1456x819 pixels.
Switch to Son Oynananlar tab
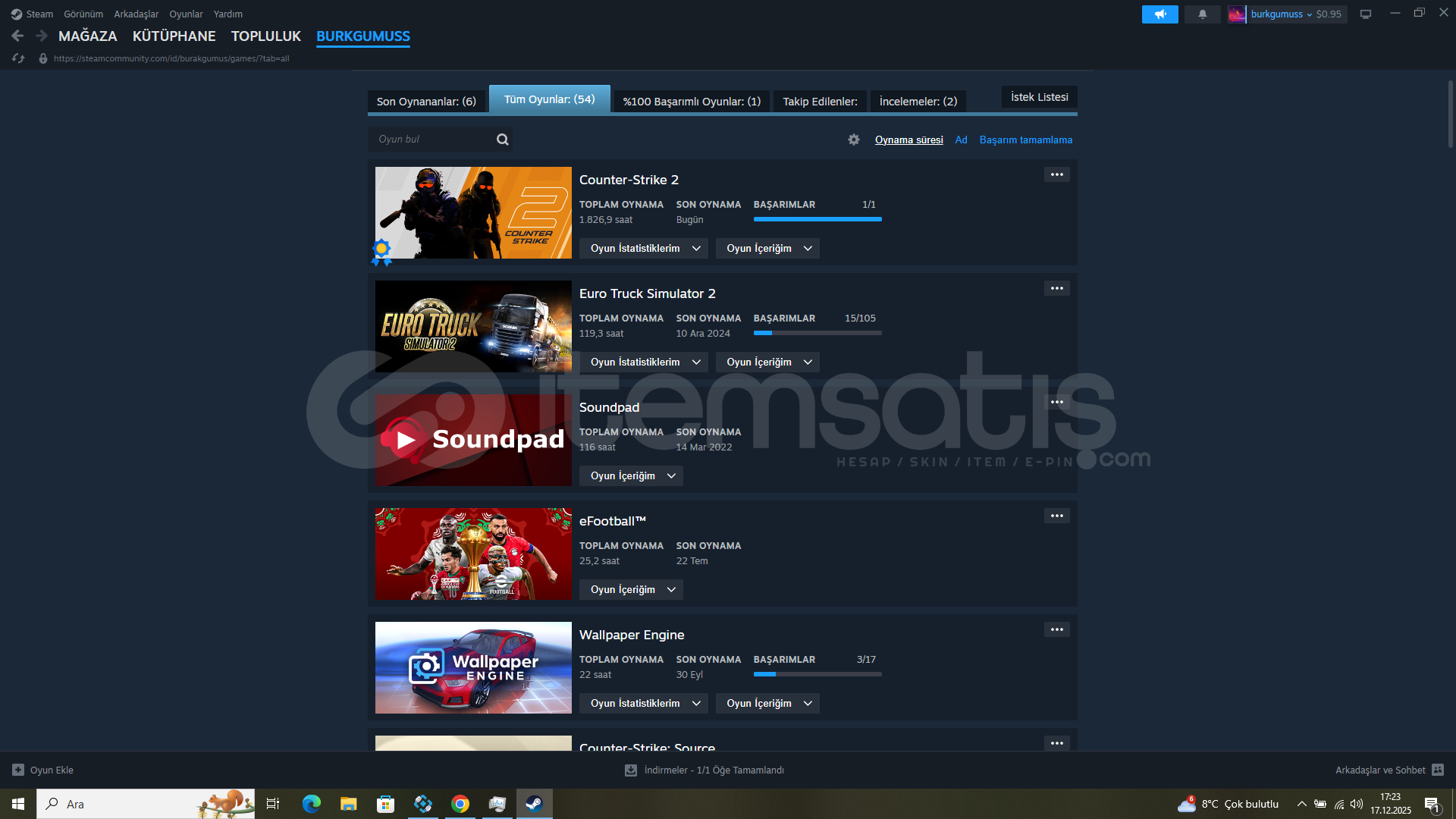click(426, 102)
